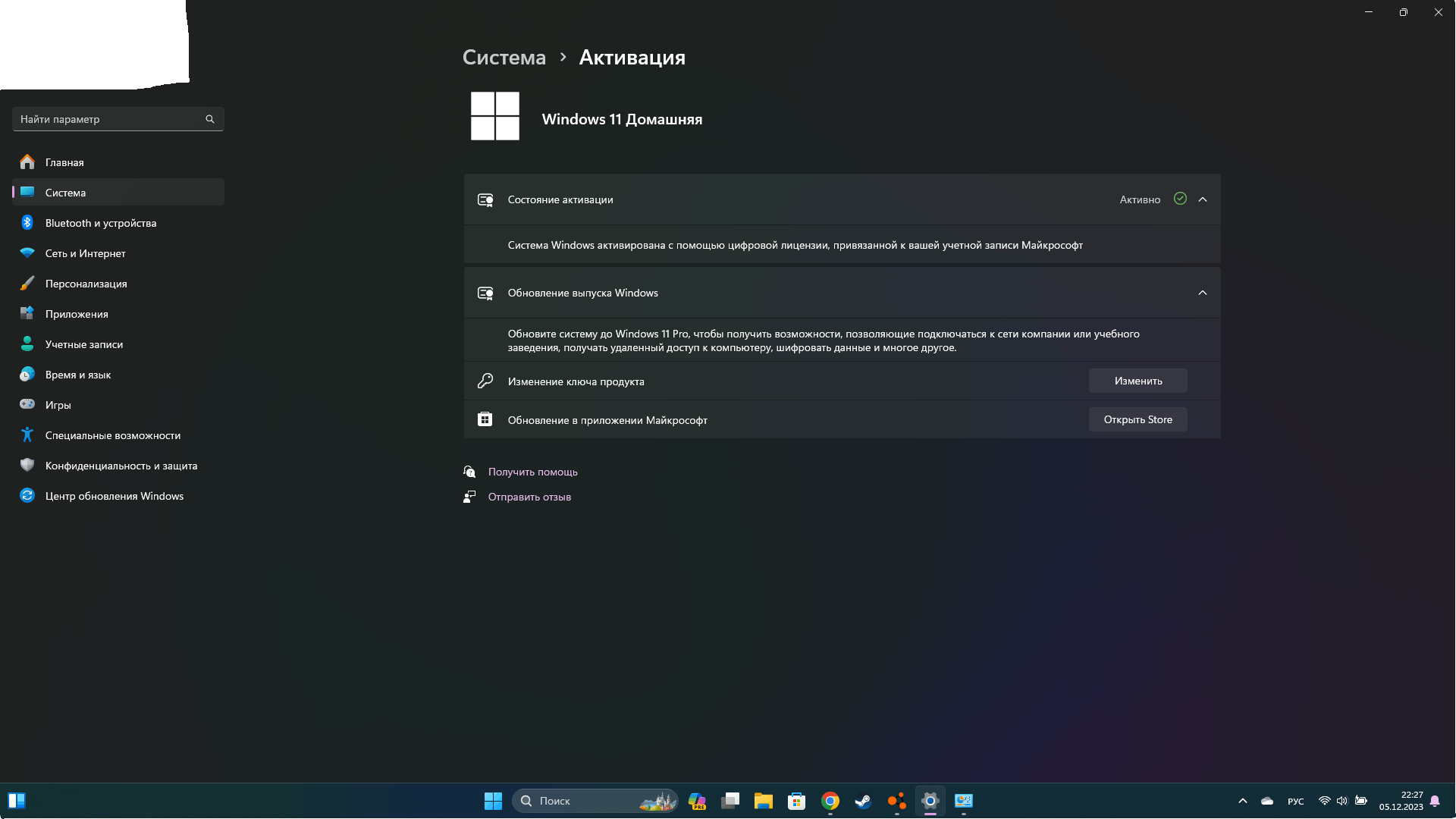Viewport: 1456px width, 819px height.
Task: Open the orange dots app on taskbar
Action: [x=897, y=801]
